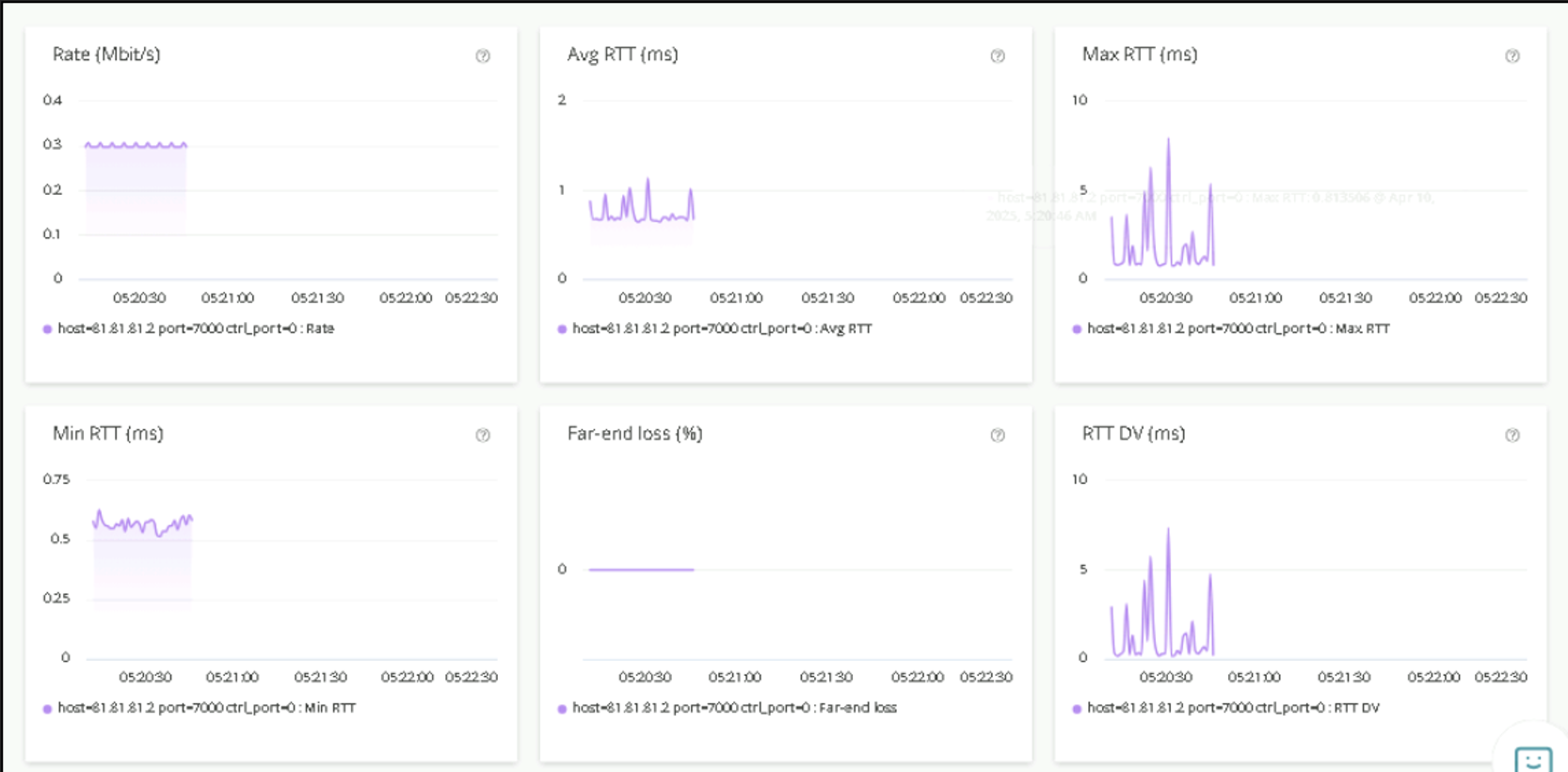Click the Far-end loss (%) title
The width and height of the screenshot is (1568, 772).
coord(634,434)
